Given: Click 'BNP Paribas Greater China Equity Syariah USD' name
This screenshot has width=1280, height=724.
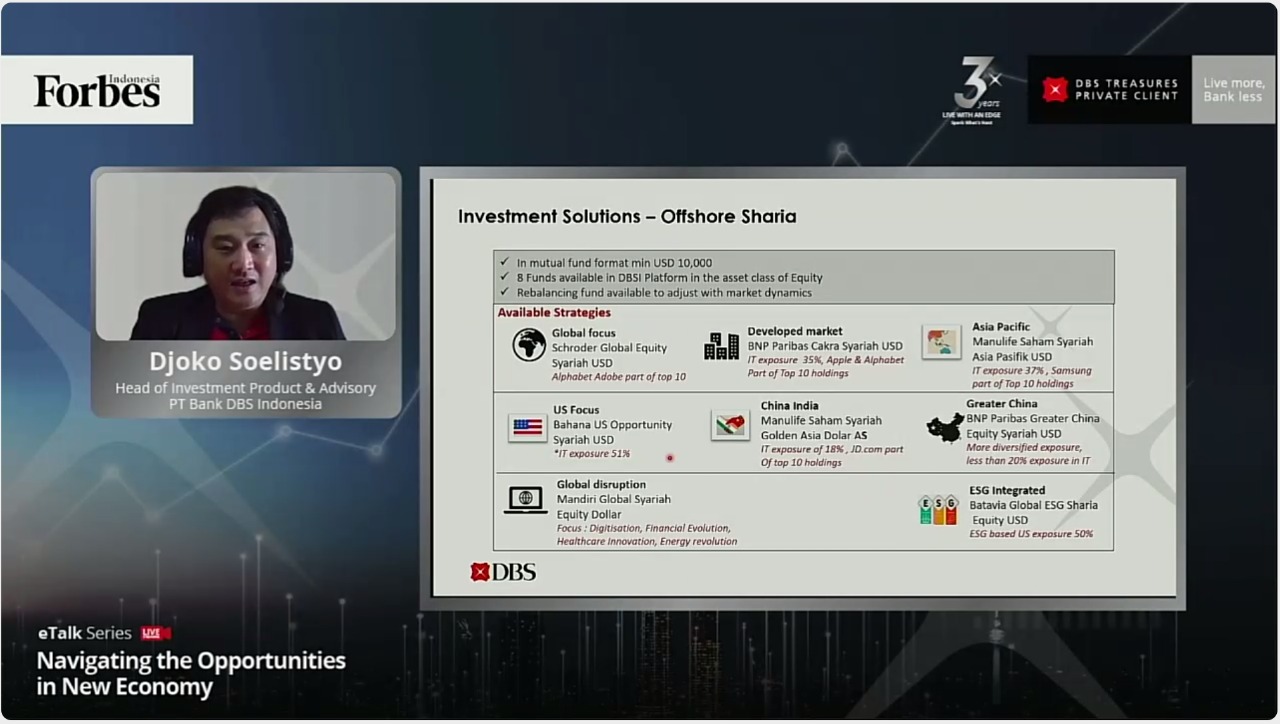Looking at the screenshot, I should [x=1033, y=426].
